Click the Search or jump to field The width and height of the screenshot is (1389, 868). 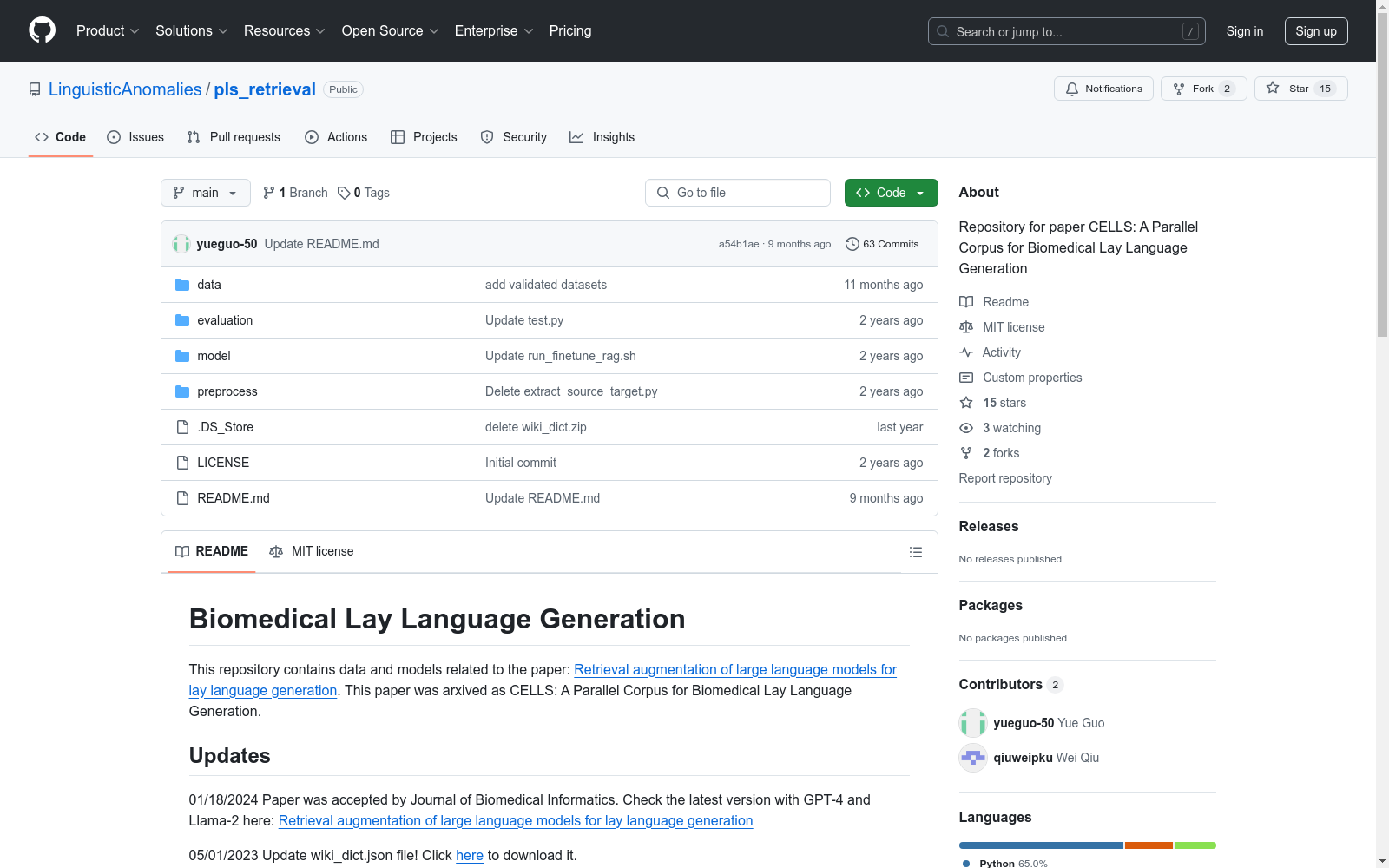[x=1067, y=31]
